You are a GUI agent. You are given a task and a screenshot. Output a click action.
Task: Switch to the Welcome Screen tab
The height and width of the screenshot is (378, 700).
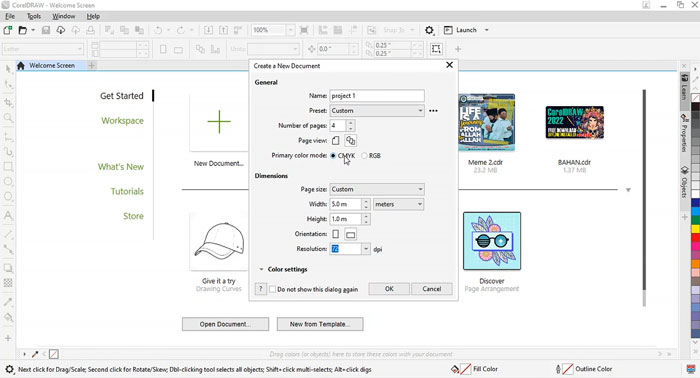(52, 66)
